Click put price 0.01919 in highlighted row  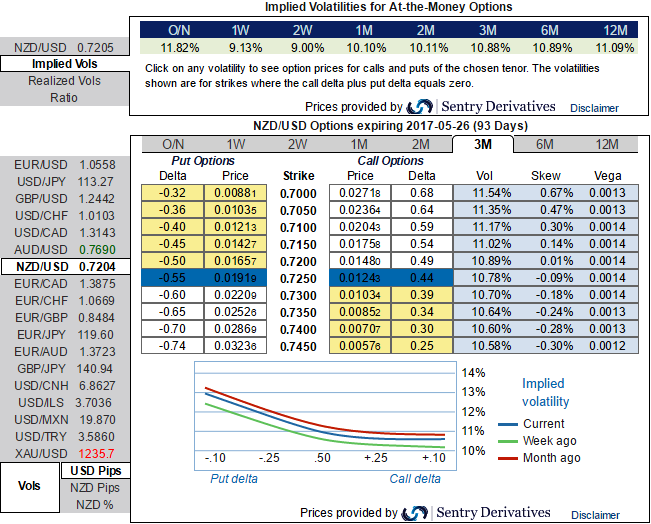(x=235, y=278)
